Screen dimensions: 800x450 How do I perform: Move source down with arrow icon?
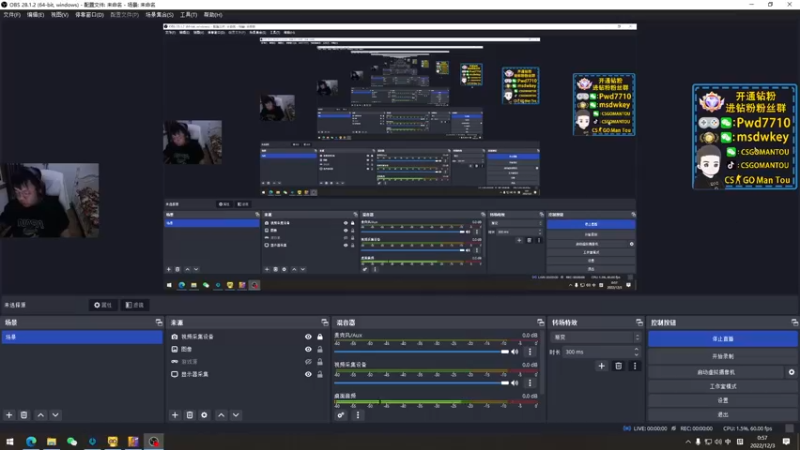tap(236, 415)
